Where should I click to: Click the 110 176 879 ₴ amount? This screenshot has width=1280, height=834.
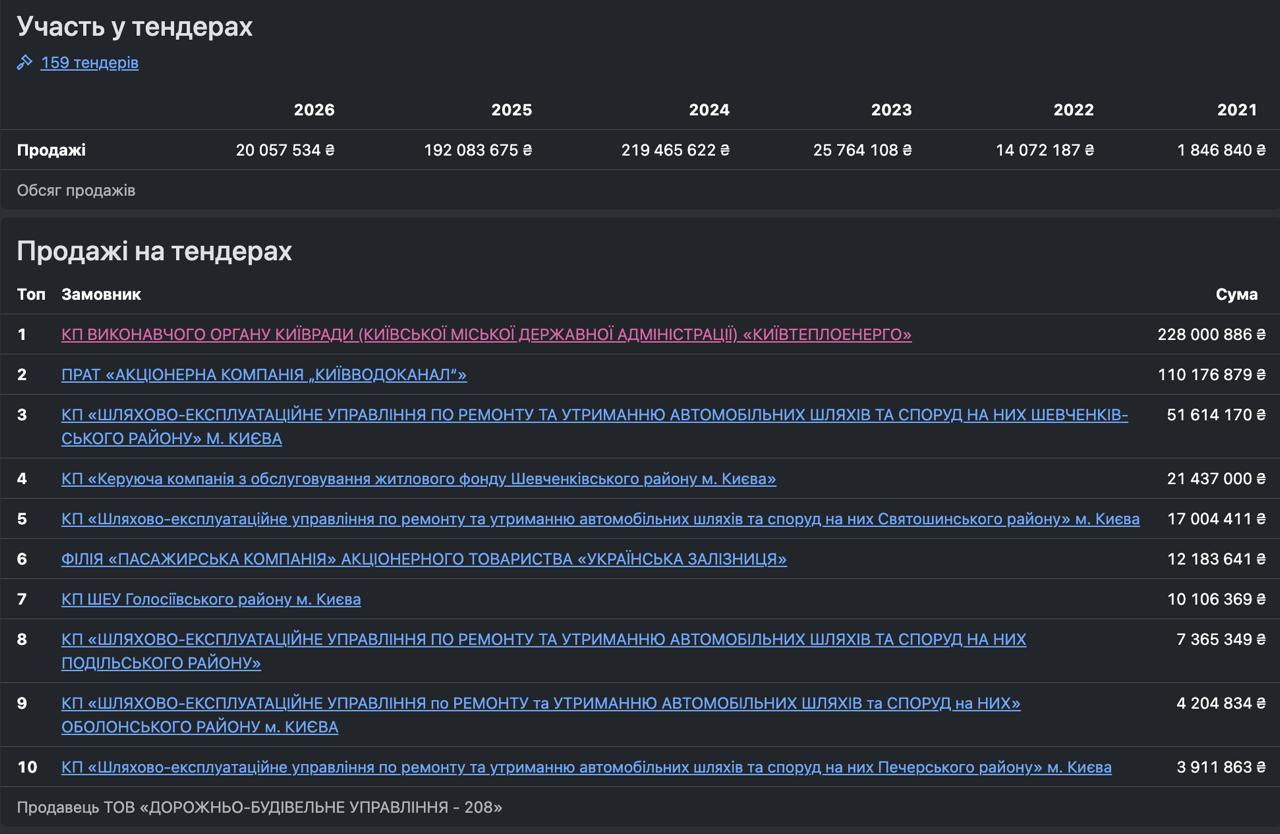[1212, 374]
